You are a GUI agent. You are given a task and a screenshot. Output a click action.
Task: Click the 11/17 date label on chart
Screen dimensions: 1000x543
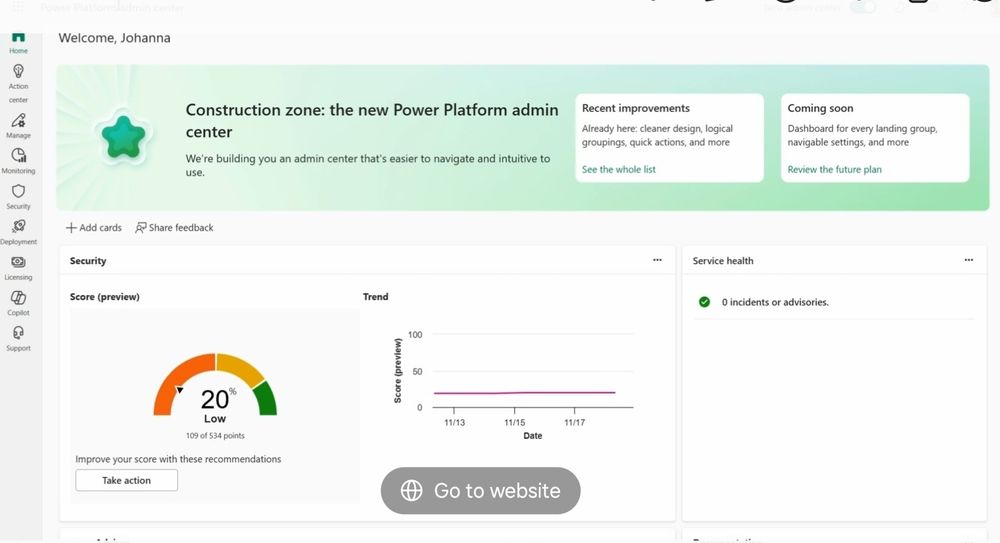(575, 422)
